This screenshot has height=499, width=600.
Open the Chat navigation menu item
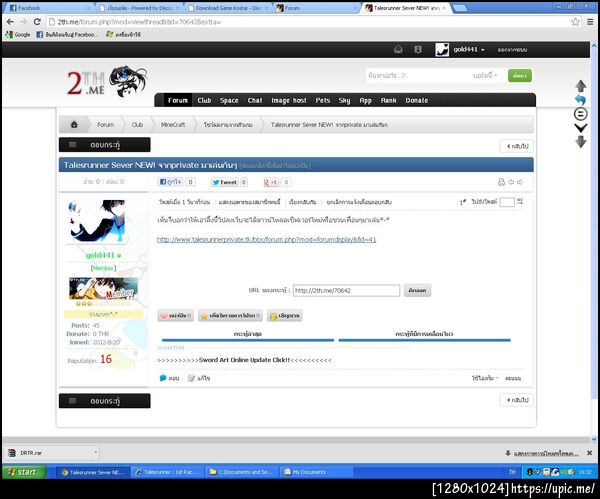pos(255,100)
